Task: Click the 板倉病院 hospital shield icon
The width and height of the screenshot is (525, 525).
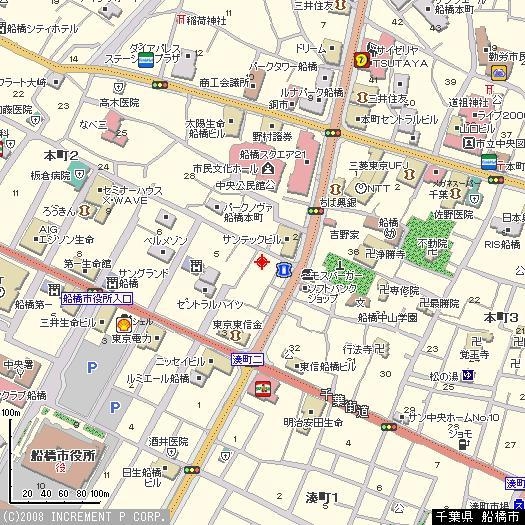Action: 80,174
